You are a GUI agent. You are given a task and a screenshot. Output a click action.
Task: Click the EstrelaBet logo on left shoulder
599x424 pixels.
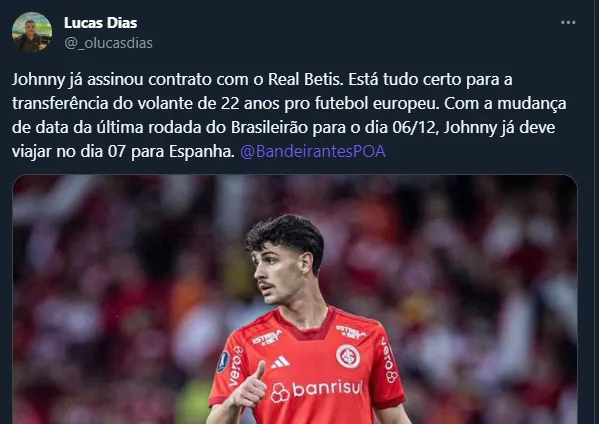[x=267, y=338]
